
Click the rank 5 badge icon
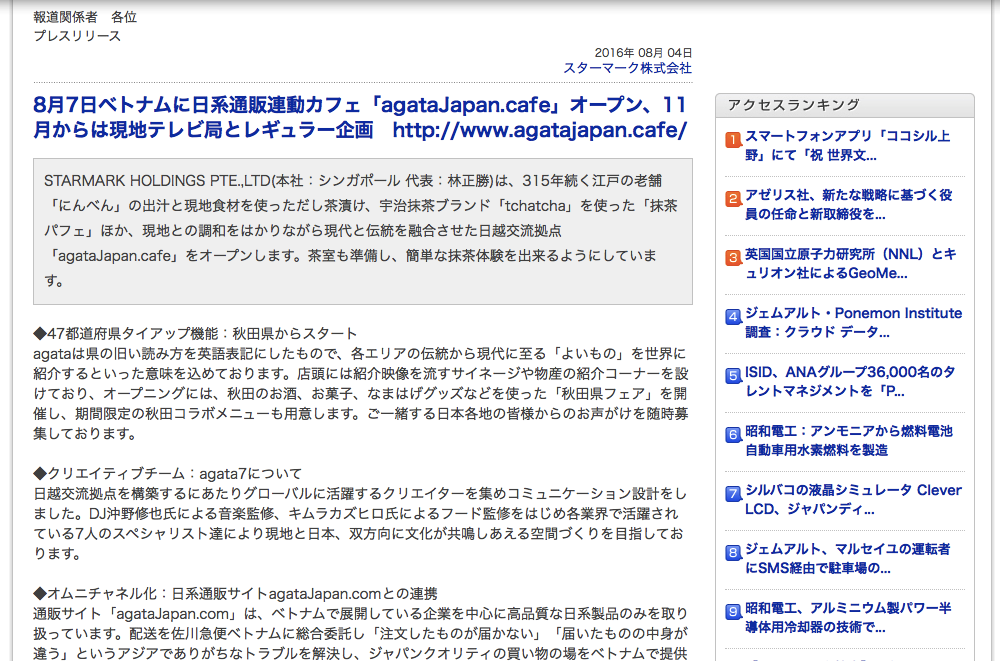(x=733, y=375)
